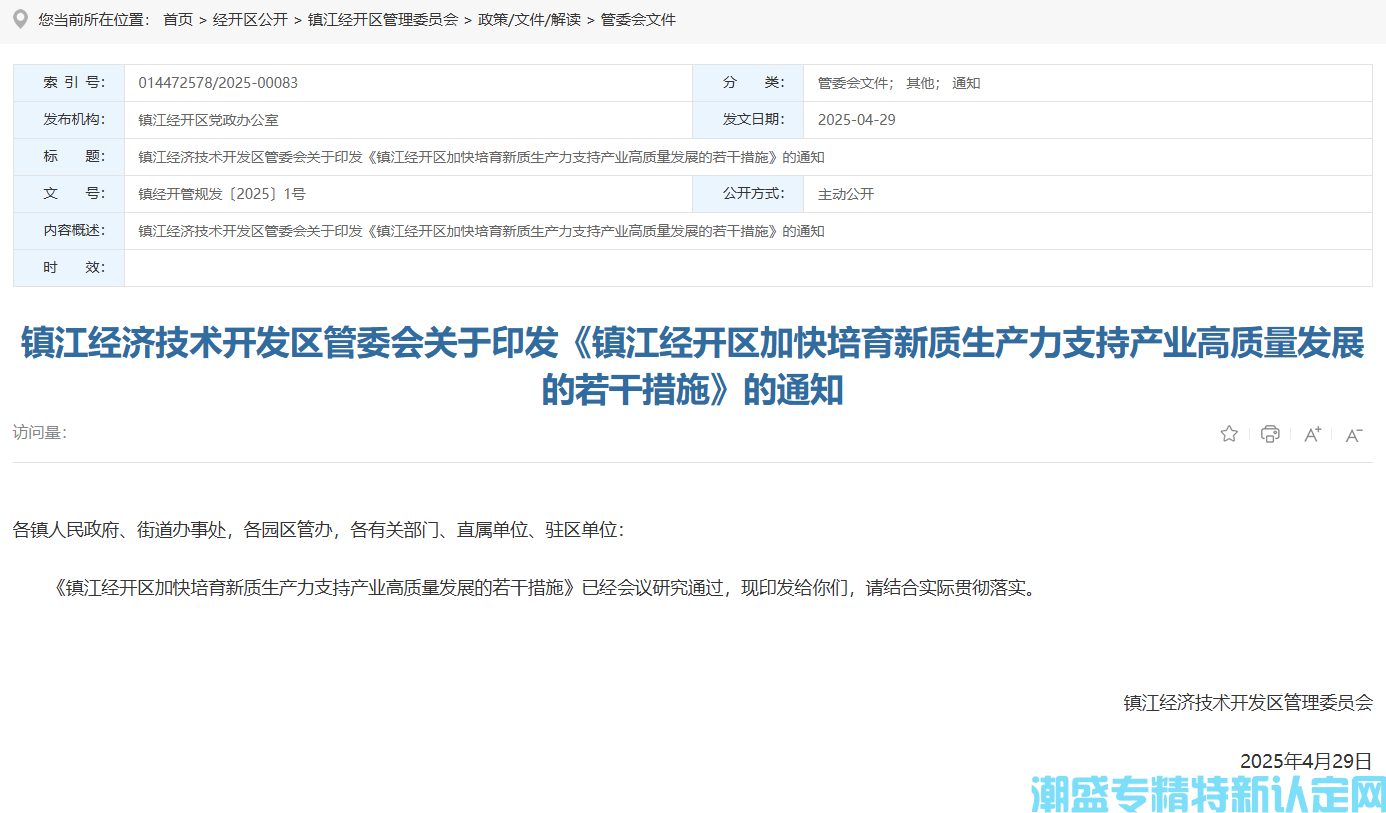Screen dimensions: 1386x813
Task: Click the salutation line starting 各镇人民政府
Action: (x=318, y=530)
